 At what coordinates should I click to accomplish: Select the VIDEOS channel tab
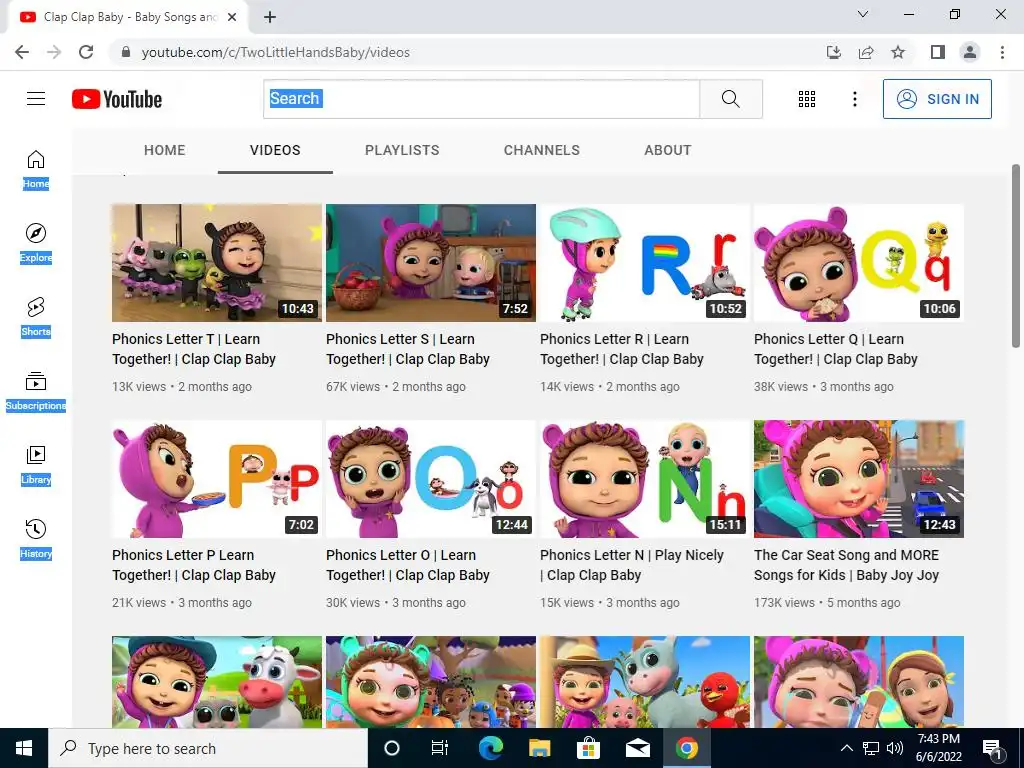275,150
